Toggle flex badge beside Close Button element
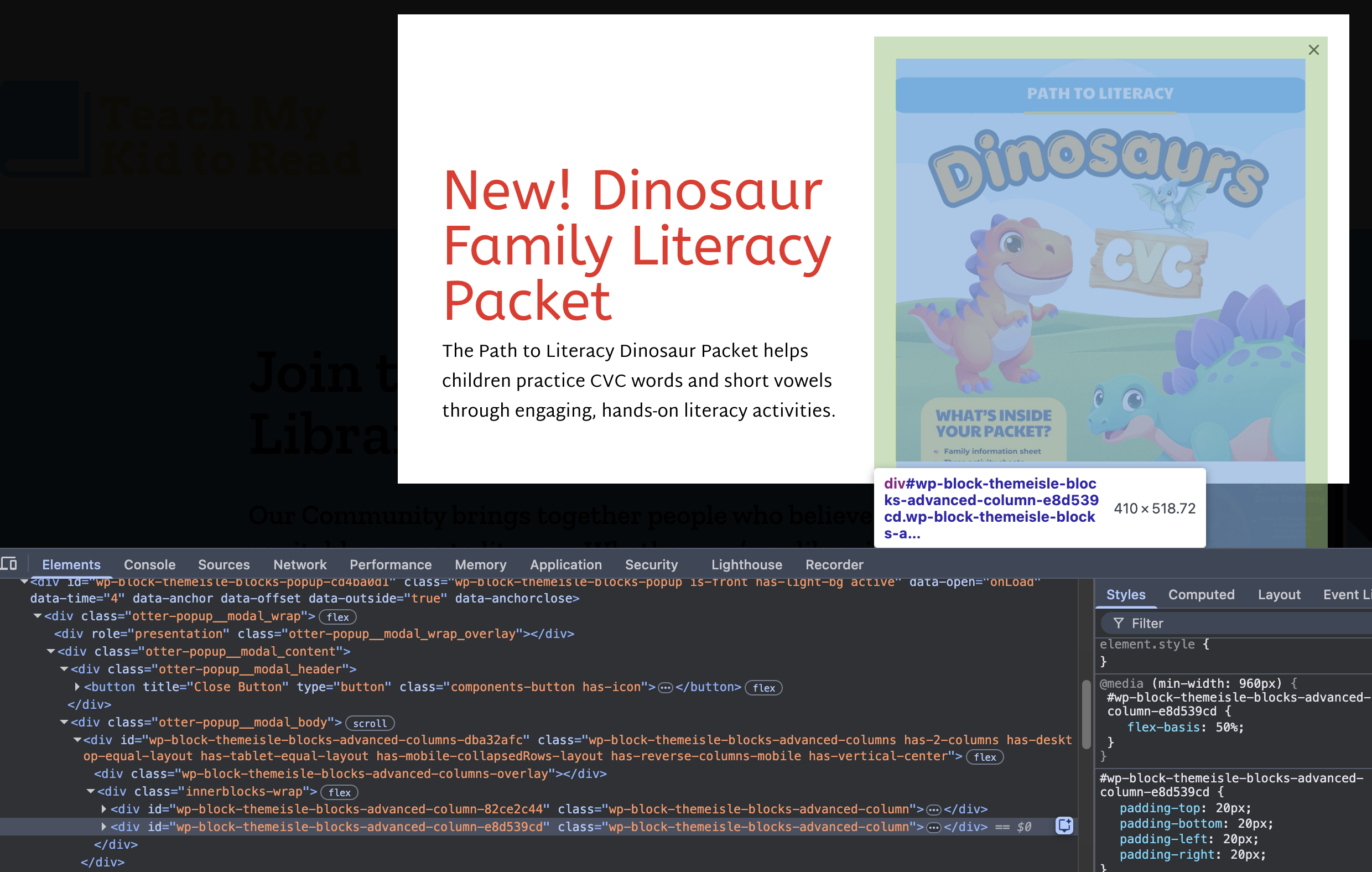The width and height of the screenshot is (1372, 872). pos(763,688)
